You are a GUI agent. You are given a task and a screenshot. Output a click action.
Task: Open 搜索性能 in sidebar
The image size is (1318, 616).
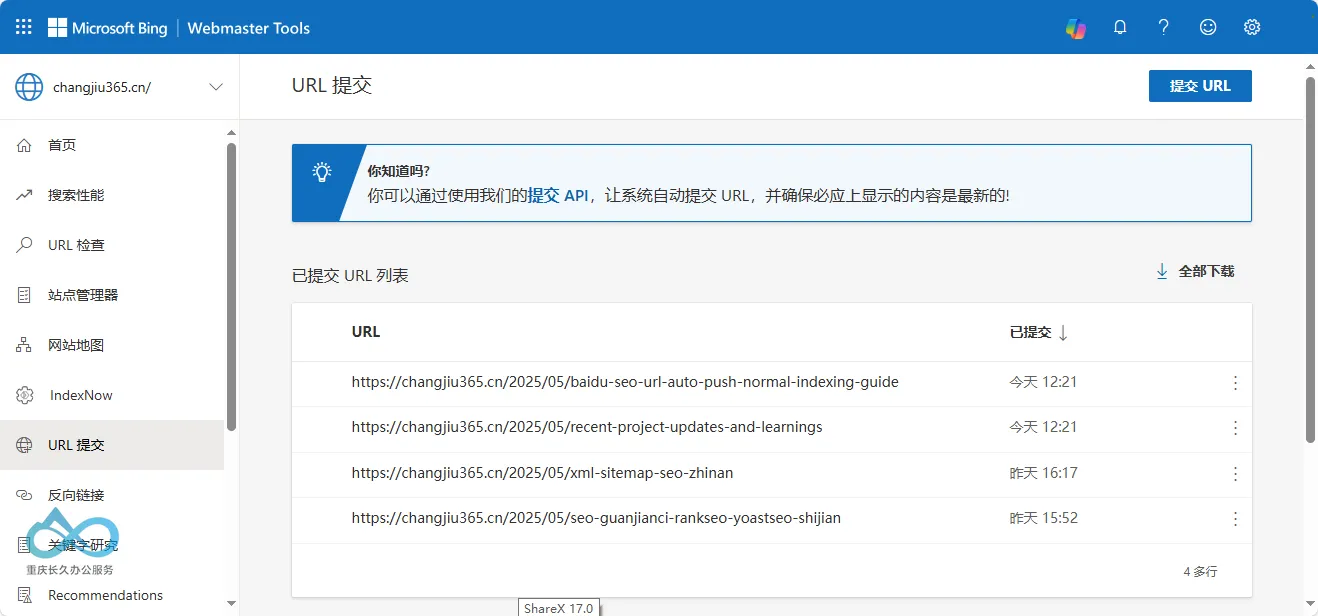coord(112,195)
